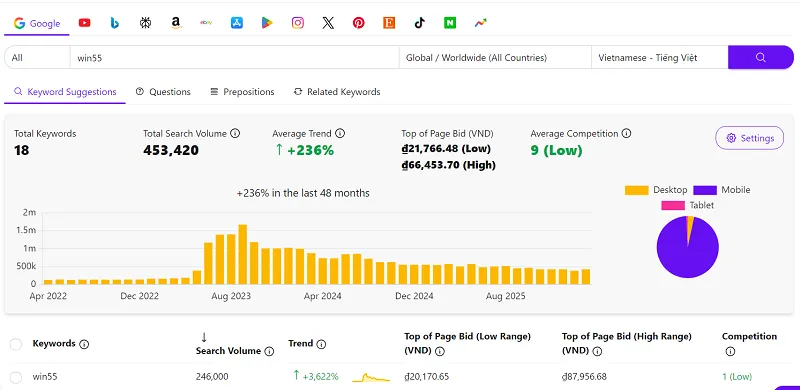This screenshot has height=390, width=800.
Task: Toggle the Desktop legend swatch
Action: click(x=636, y=190)
